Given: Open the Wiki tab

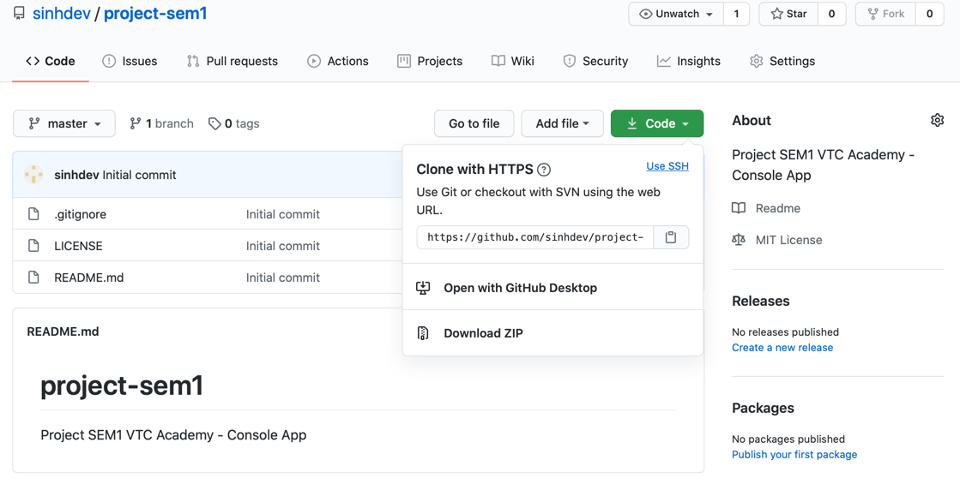Looking at the screenshot, I should tap(513, 61).
